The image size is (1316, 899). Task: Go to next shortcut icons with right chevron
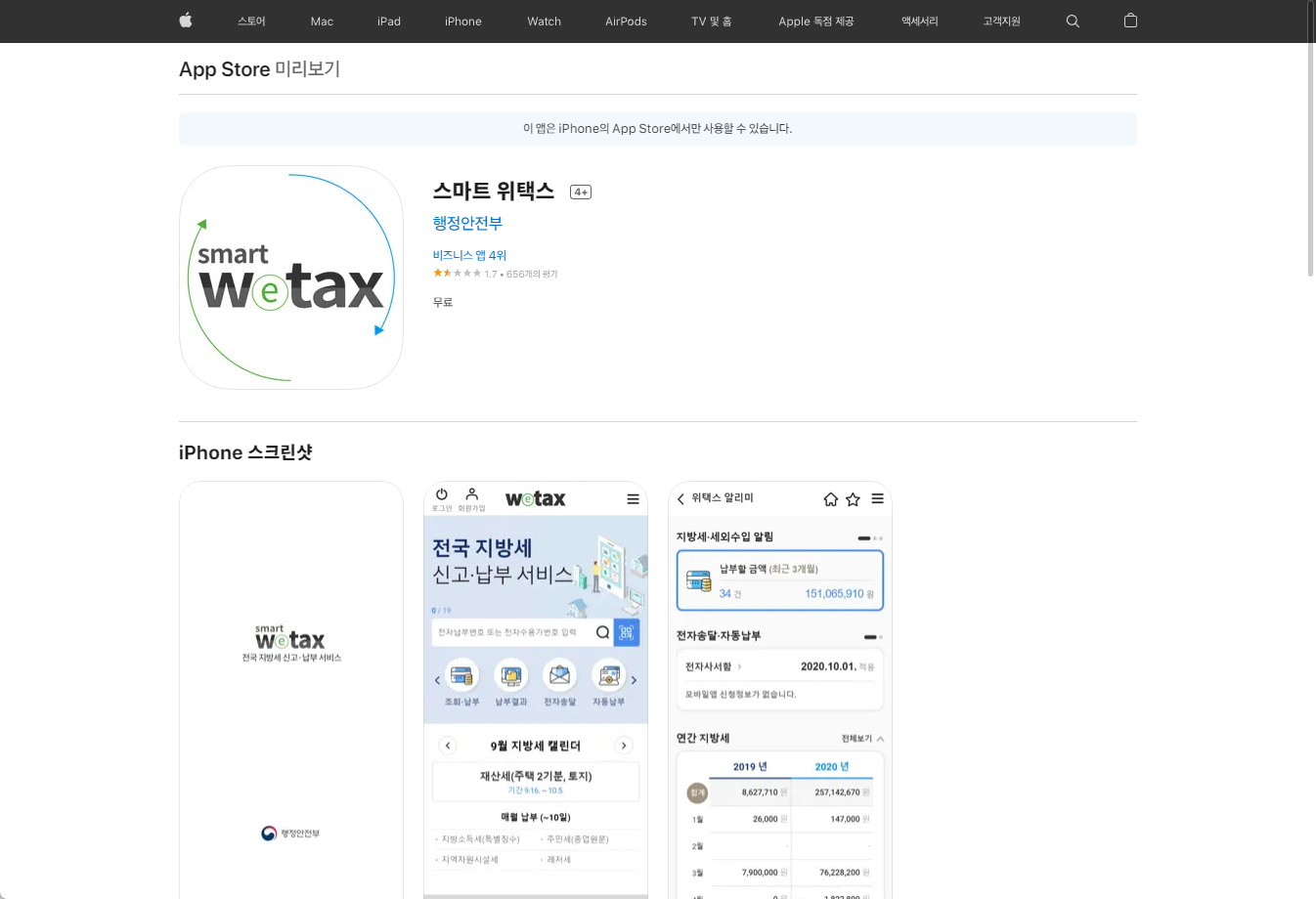(x=634, y=680)
